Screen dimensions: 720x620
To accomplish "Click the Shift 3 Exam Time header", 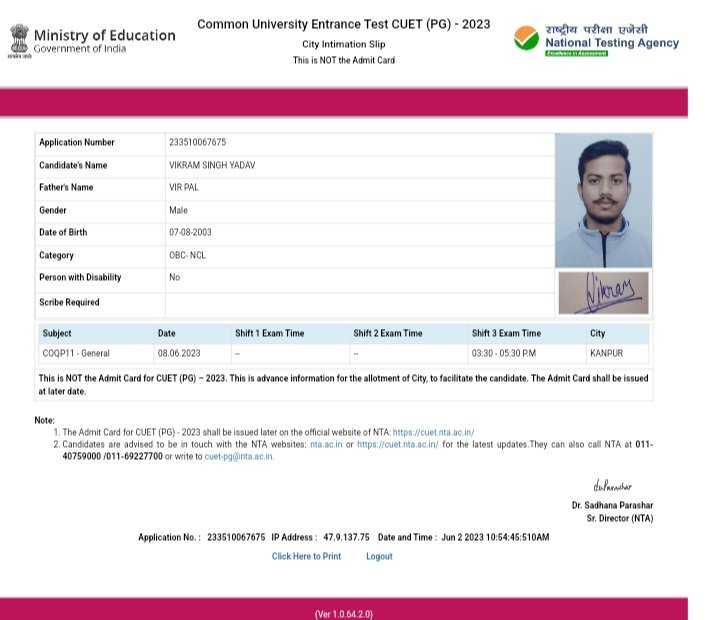I will pos(506,333).
